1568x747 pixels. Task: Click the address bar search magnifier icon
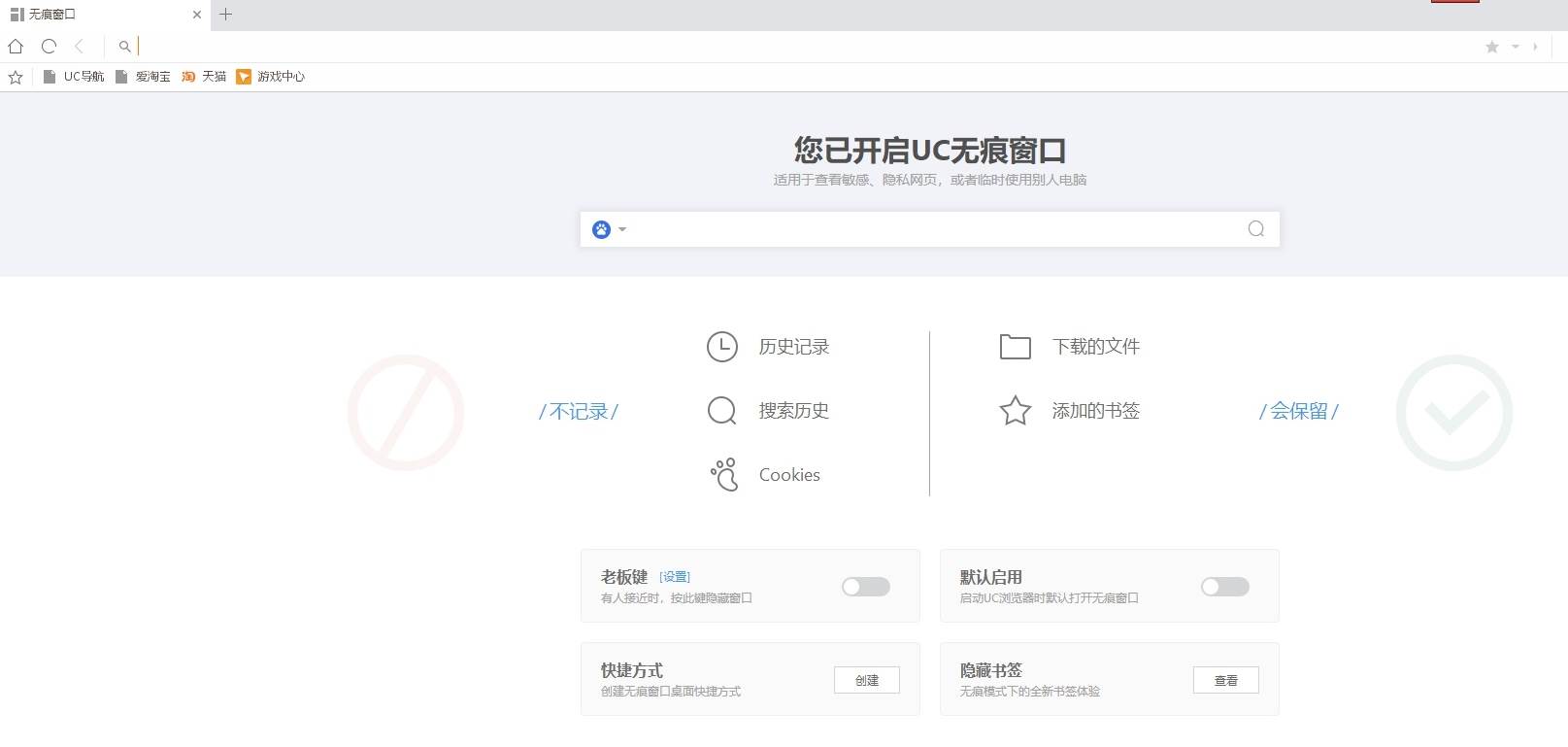tap(124, 46)
